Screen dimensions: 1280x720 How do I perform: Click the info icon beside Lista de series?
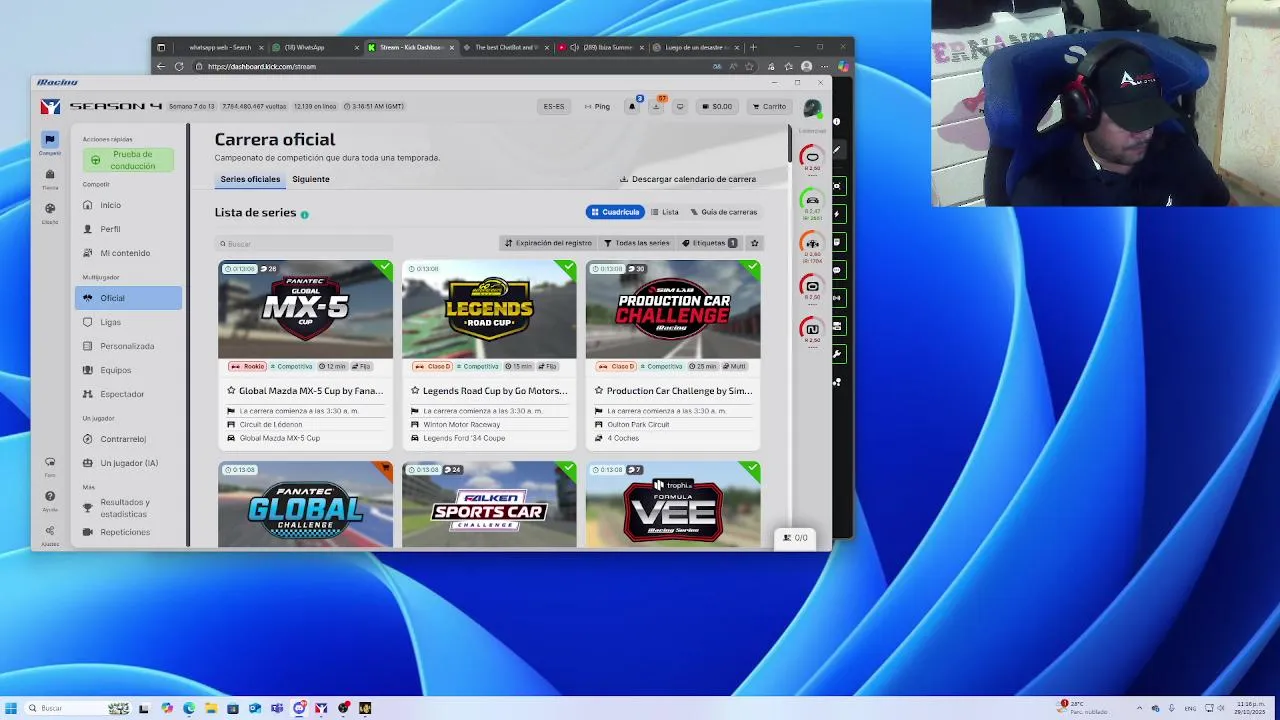pyautogui.click(x=304, y=214)
